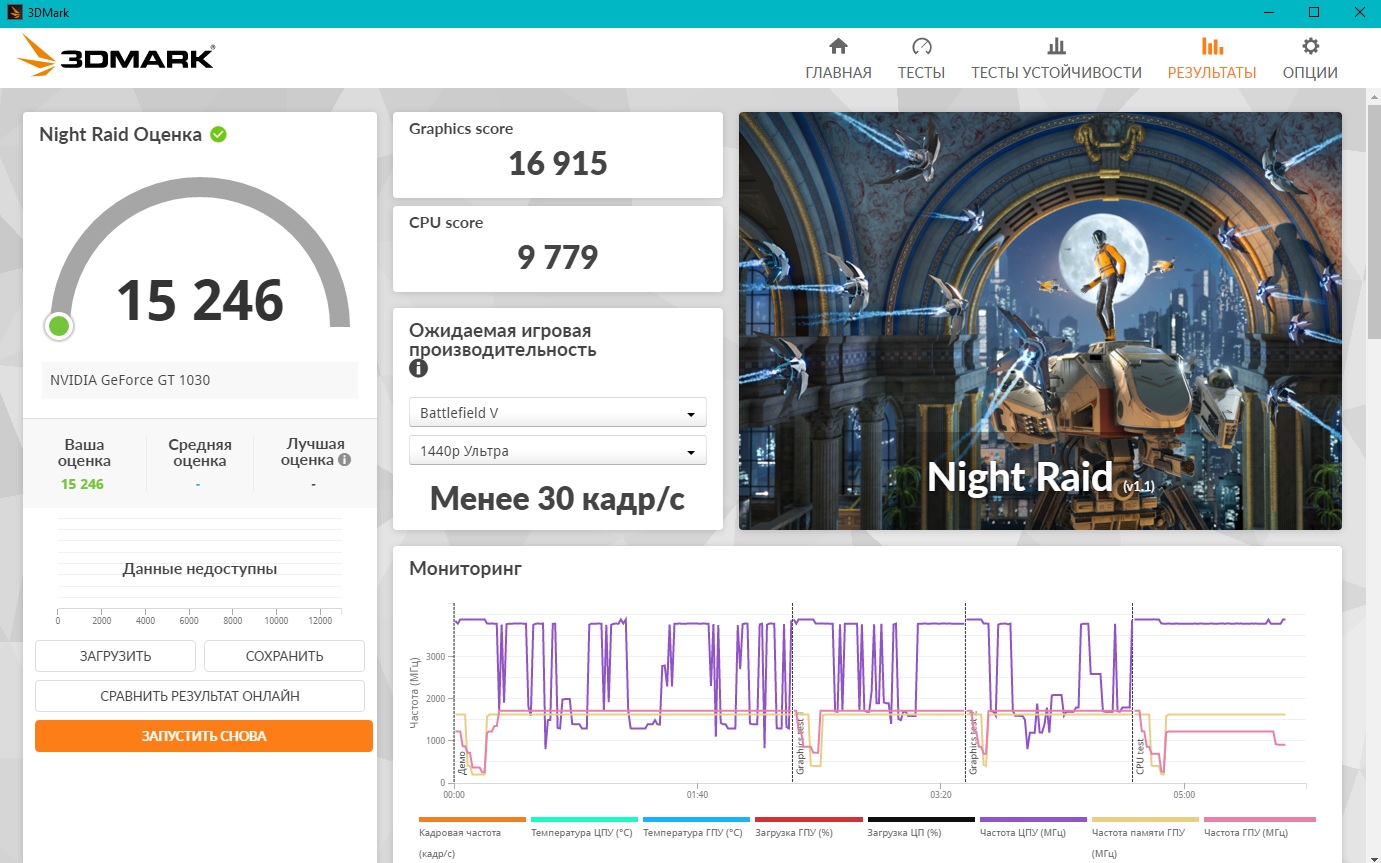Click the Менее 30 кадр/с estimate
This screenshot has width=1381, height=863.
(558, 498)
